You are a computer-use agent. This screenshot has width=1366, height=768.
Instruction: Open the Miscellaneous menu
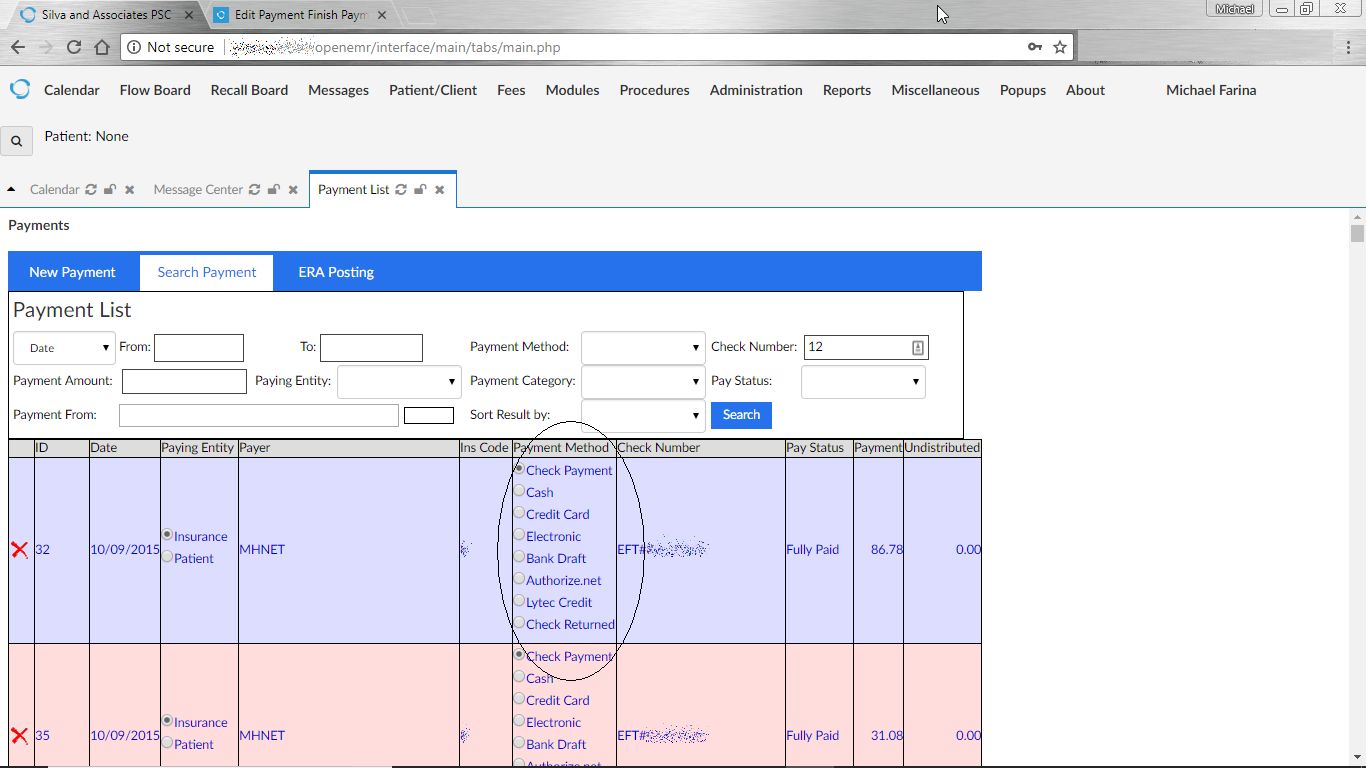click(935, 90)
